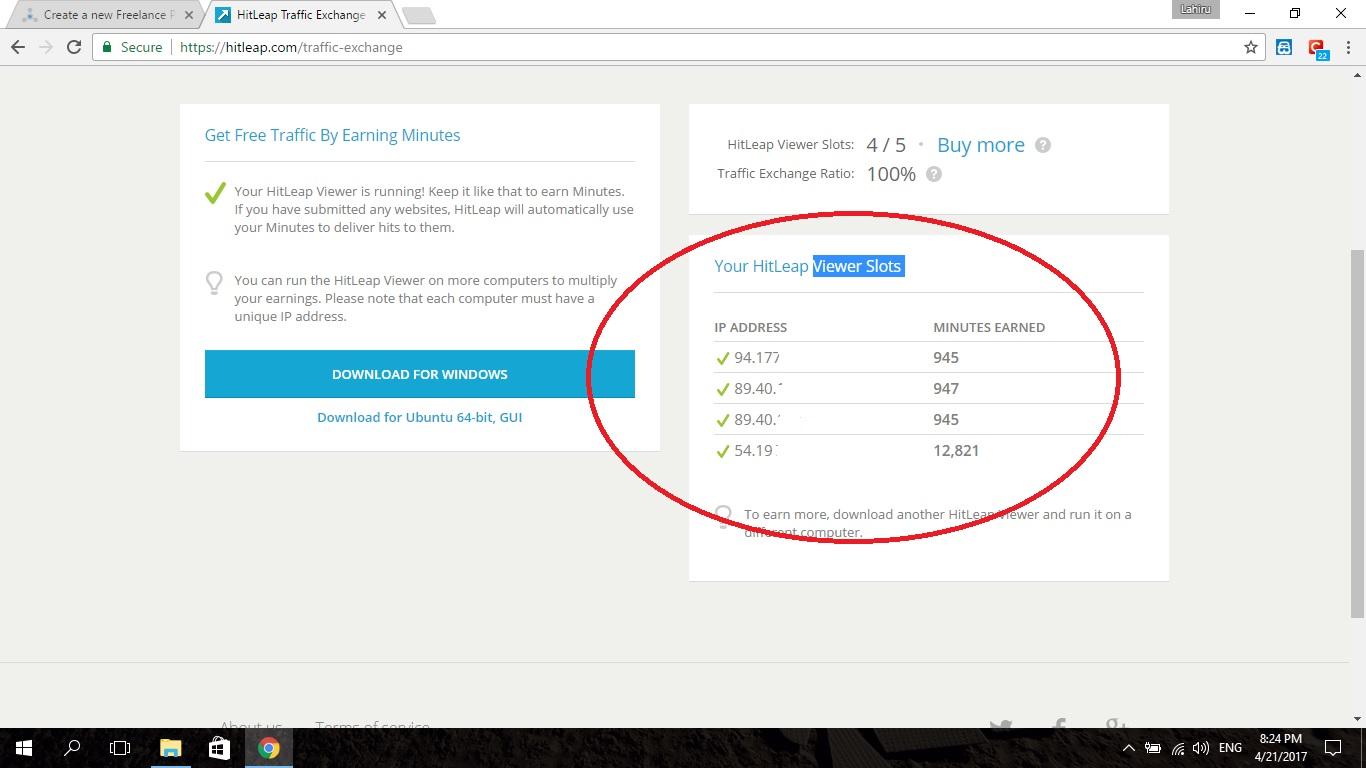Go back to the previous page

point(18,47)
